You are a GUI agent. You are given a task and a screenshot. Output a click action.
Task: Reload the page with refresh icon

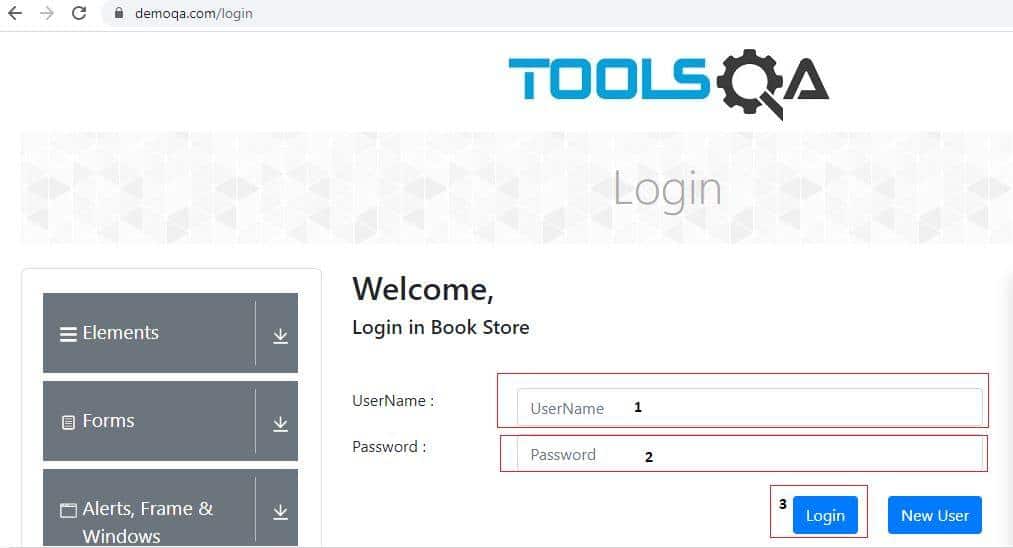79,13
